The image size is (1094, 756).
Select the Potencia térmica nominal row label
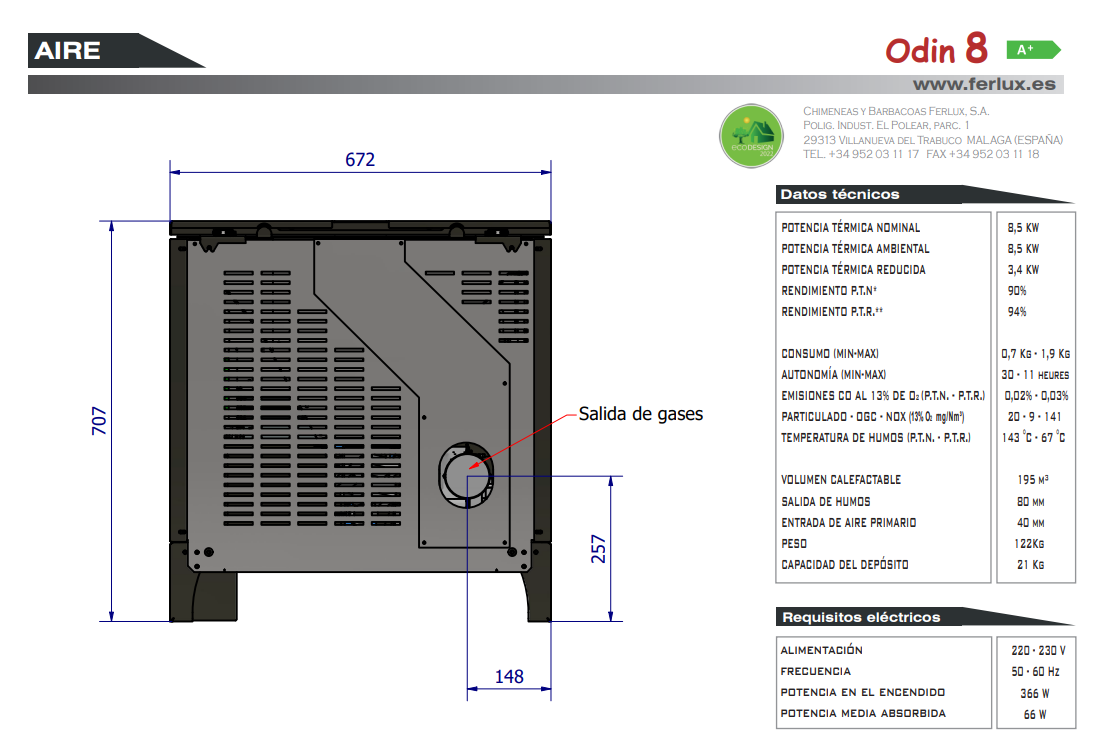click(x=851, y=228)
